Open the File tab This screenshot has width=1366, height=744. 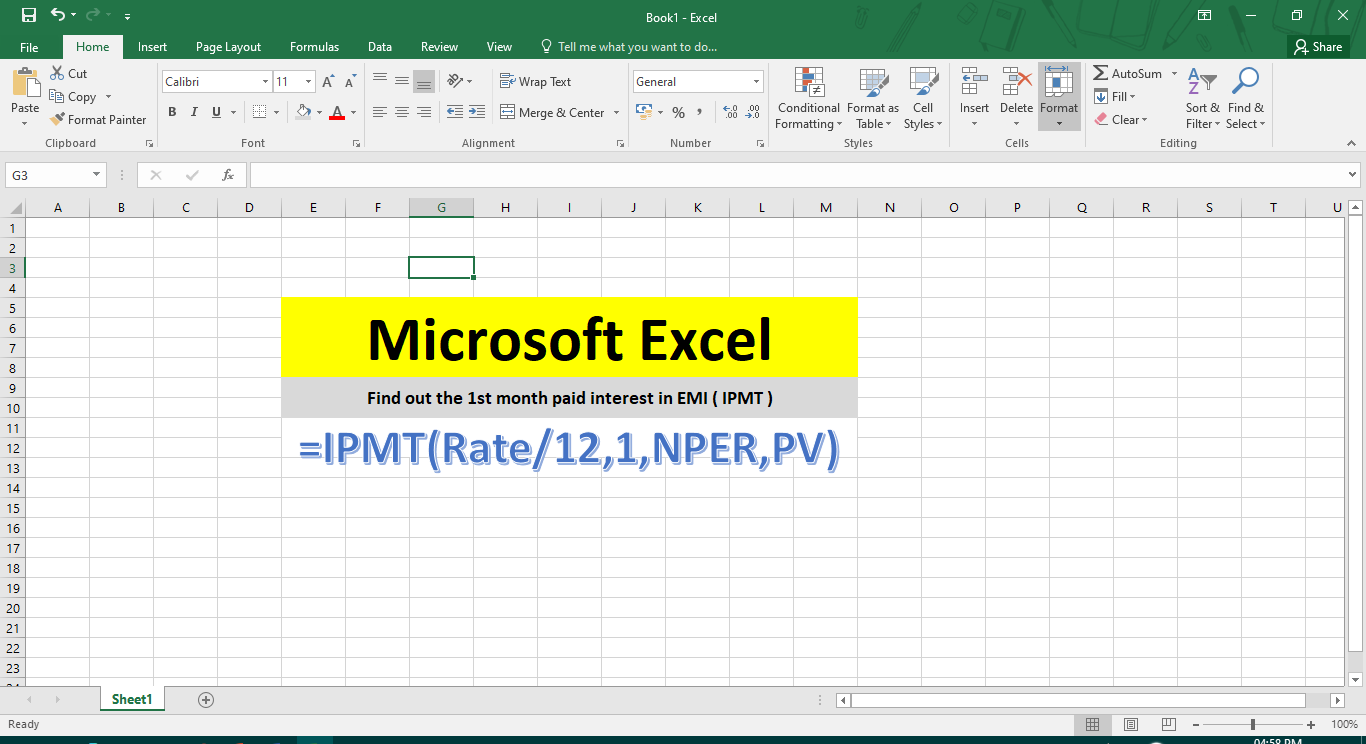29,47
